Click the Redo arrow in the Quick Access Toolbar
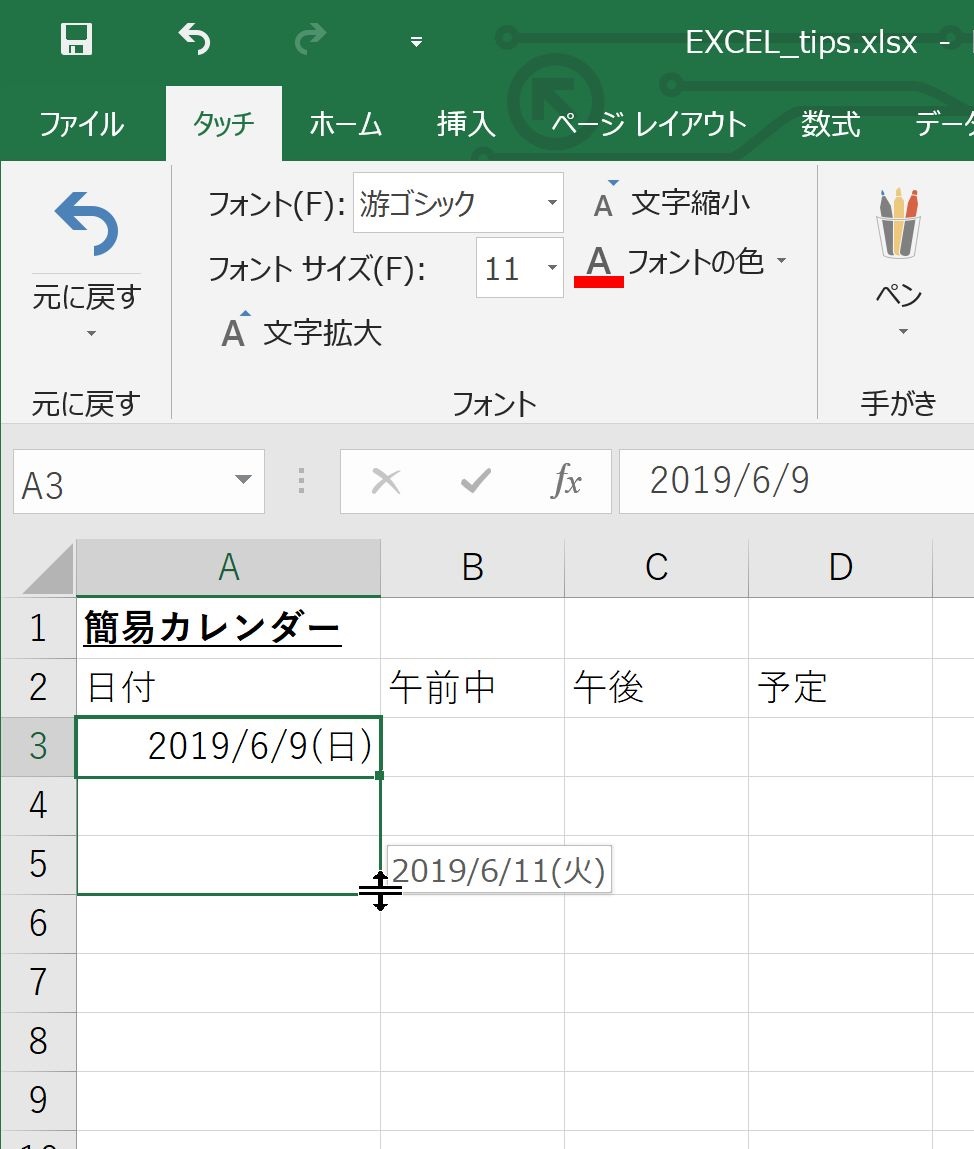This screenshot has width=974, height=1149. click(308, 40)
